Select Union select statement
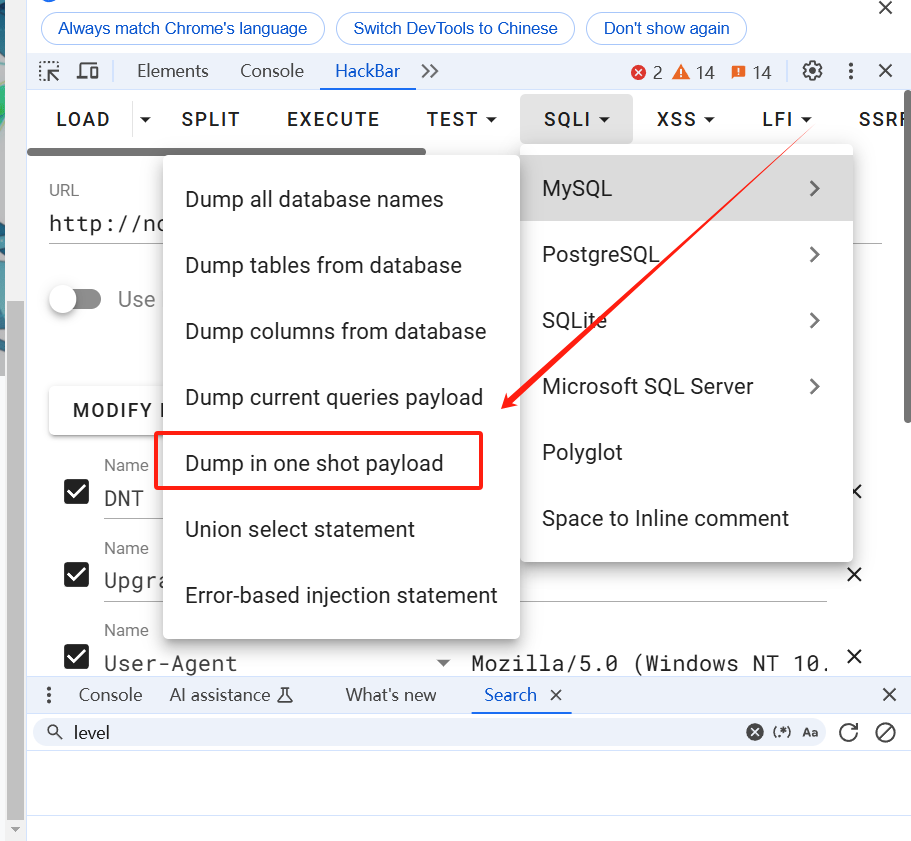The width and height of the screenshot is (911, 841). click(x=342, y=530)
